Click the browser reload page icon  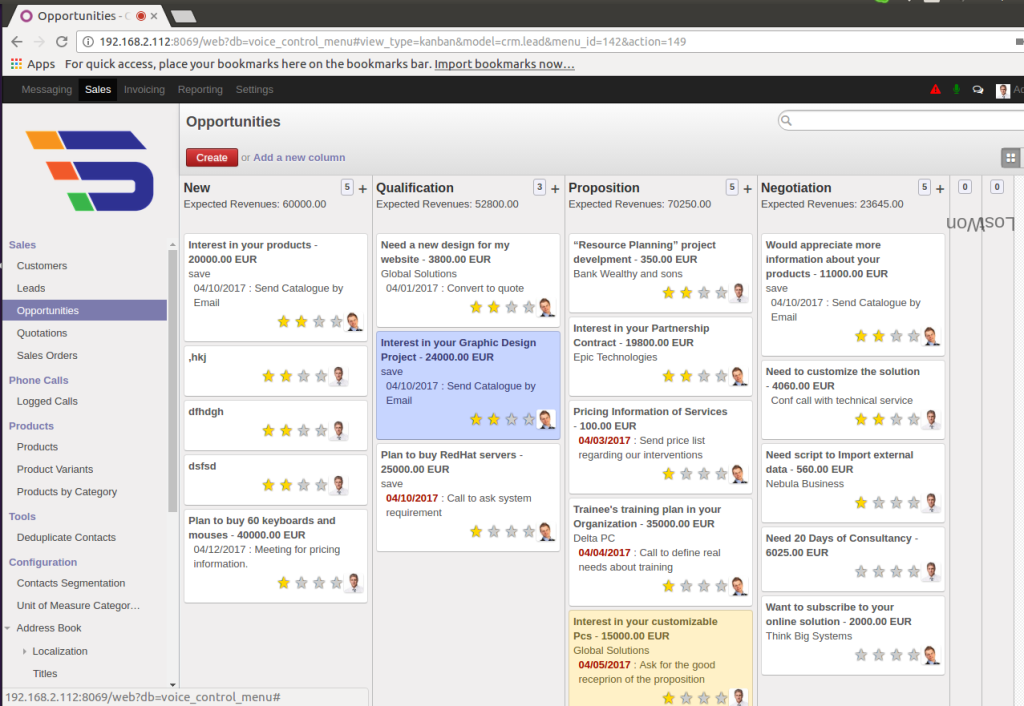(x=62, y=42)
